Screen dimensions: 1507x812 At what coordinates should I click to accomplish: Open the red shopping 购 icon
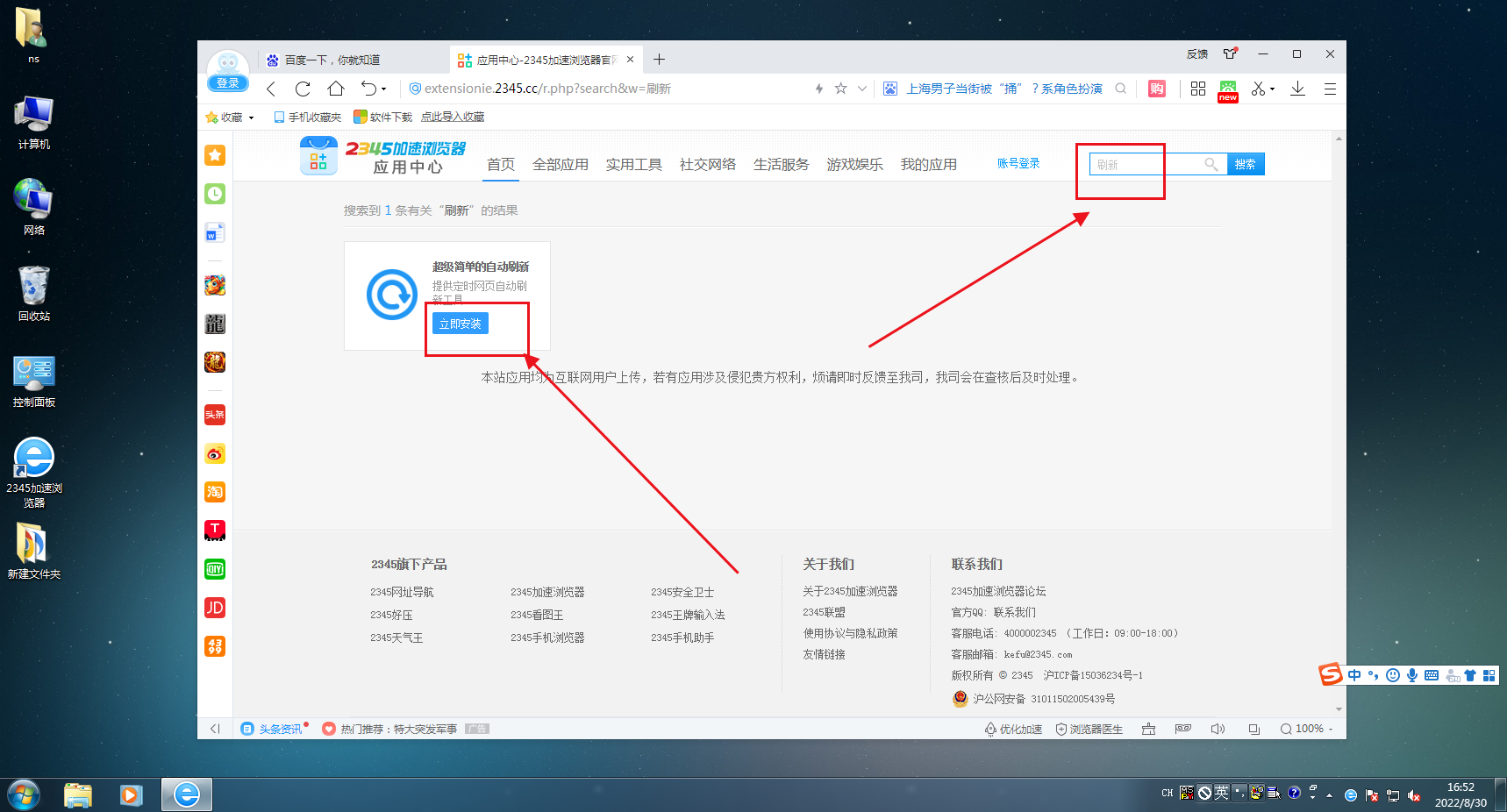click(x=1157, y=89)
